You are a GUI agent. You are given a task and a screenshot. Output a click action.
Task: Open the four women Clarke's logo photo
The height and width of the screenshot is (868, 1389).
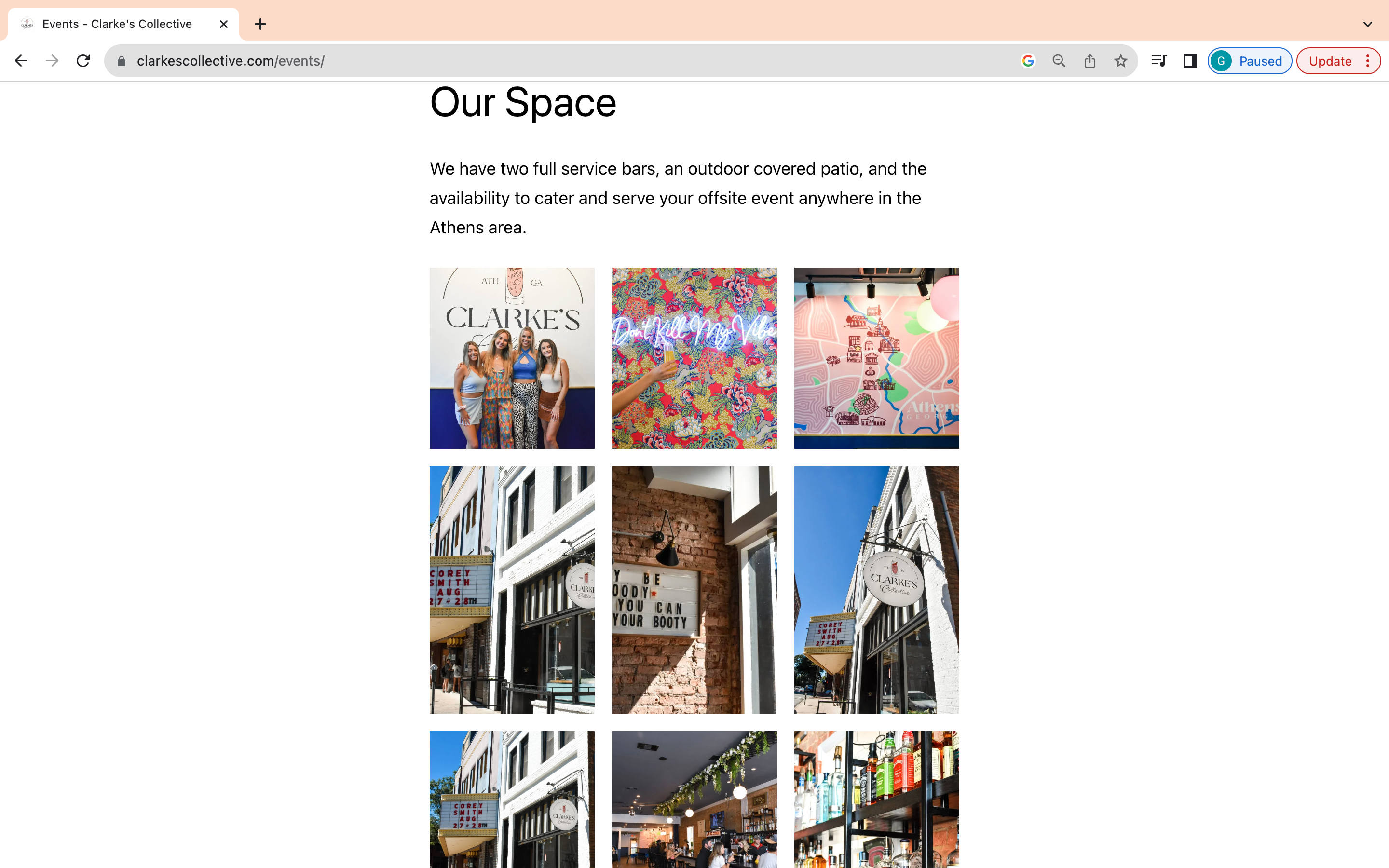[x=511, y=358]
